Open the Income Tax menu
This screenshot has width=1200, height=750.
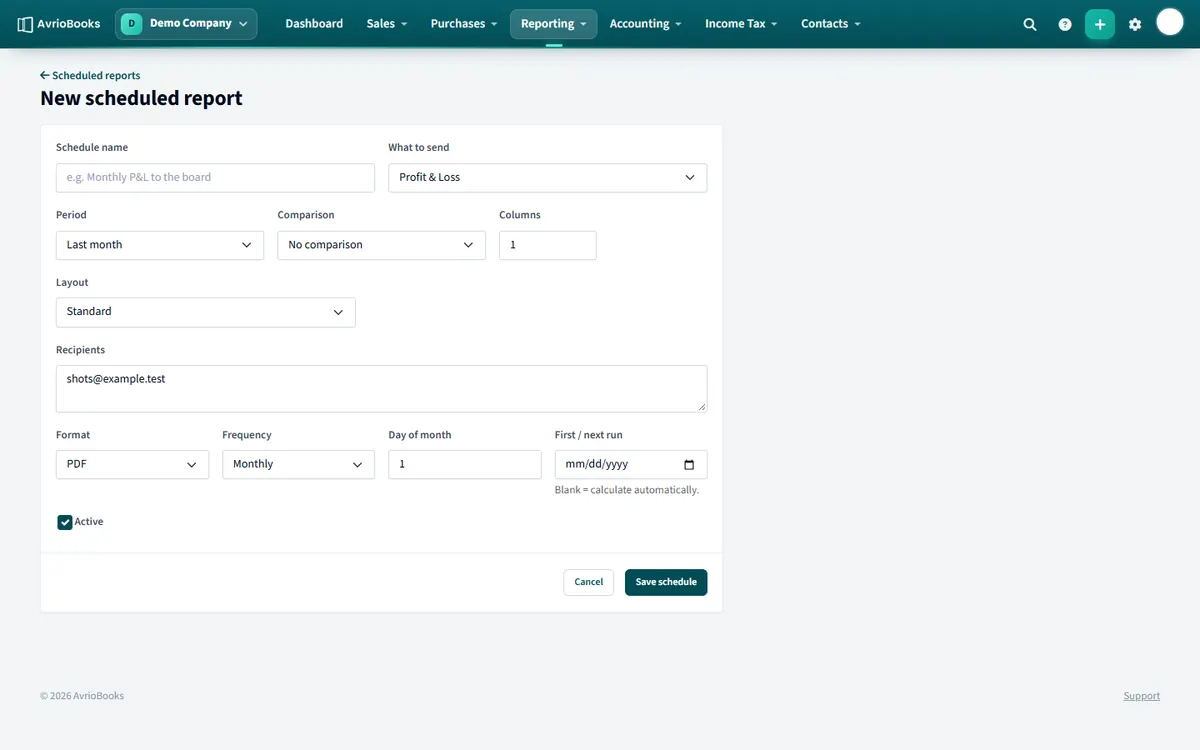click(741, 24)
